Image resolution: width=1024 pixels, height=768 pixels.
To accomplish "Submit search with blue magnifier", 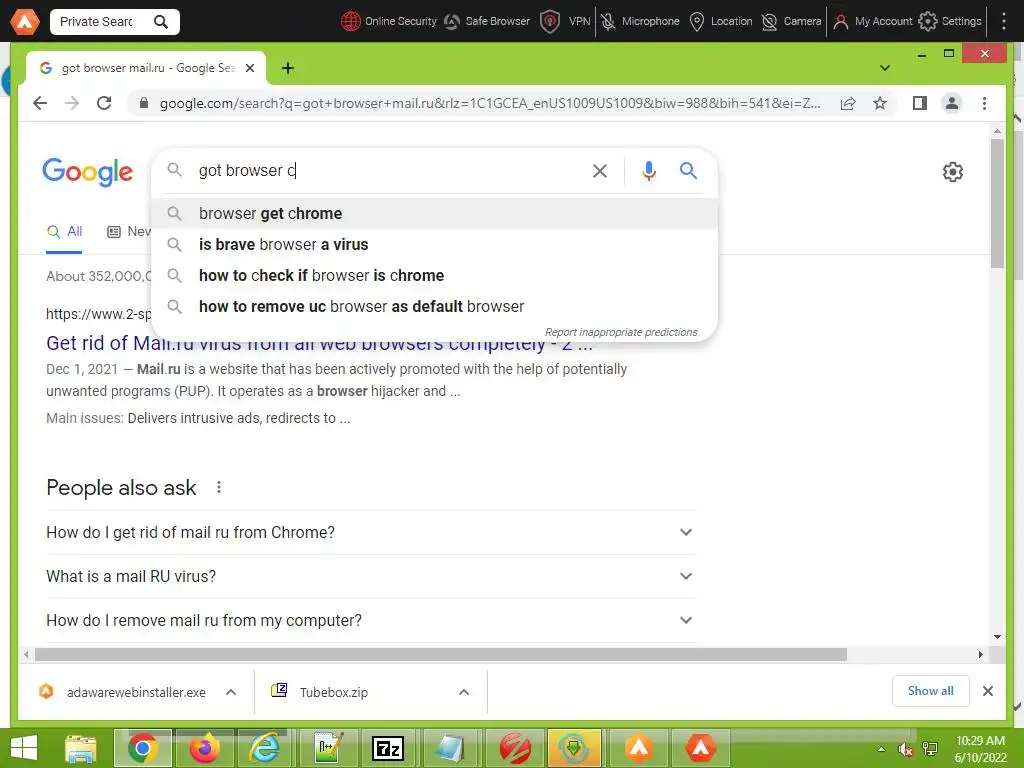I will pos(688,170).
